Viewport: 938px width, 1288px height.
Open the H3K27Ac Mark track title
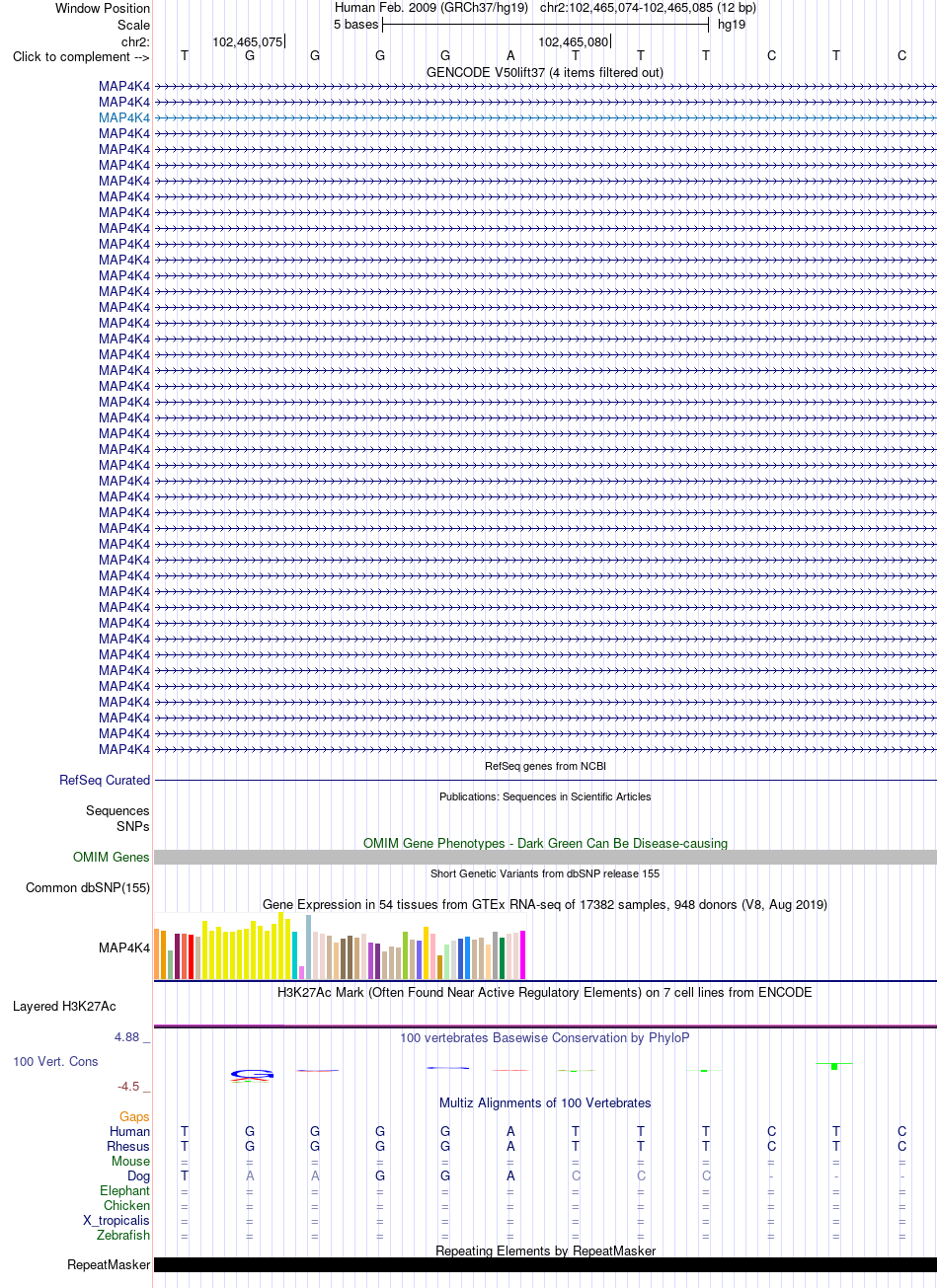click(545, 993)
